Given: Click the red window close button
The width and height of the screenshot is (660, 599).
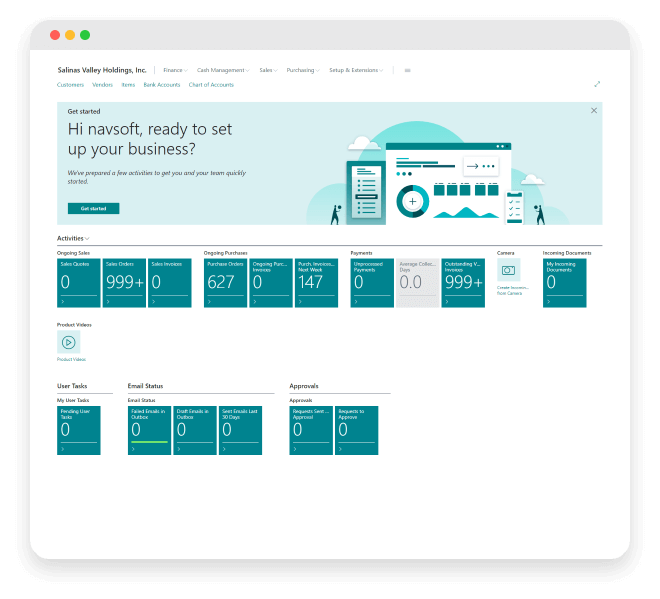Looking at the screenshot, I should coord(55,35).
